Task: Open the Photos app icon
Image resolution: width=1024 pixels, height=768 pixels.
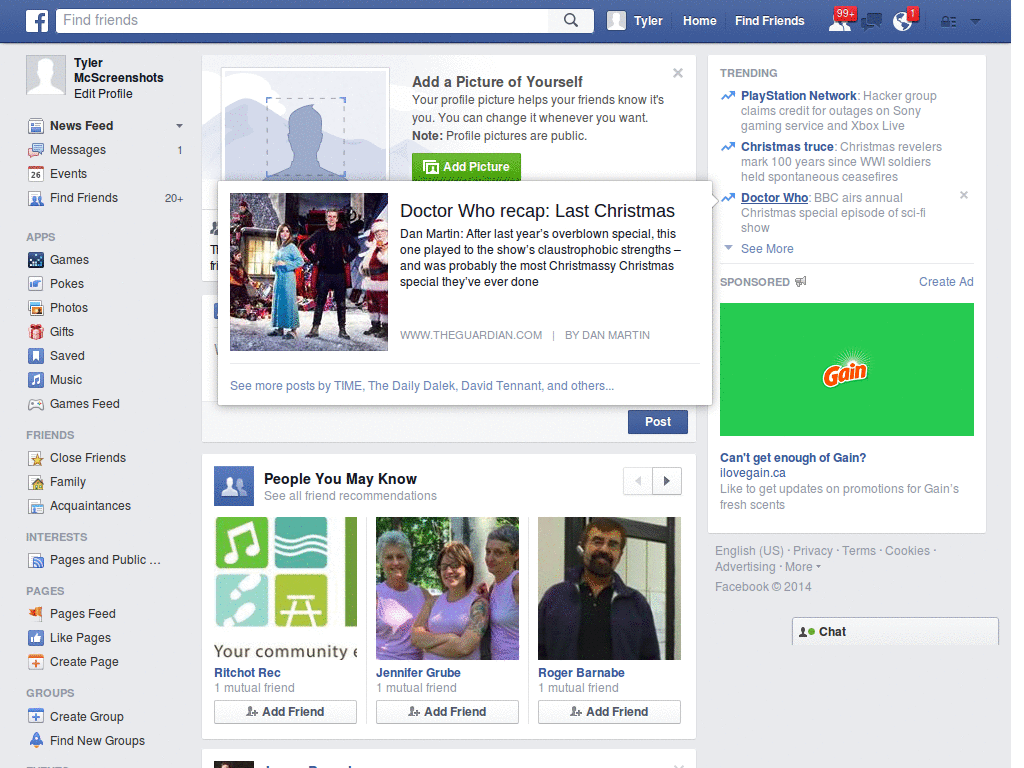Action: click(x=36, y=308)
